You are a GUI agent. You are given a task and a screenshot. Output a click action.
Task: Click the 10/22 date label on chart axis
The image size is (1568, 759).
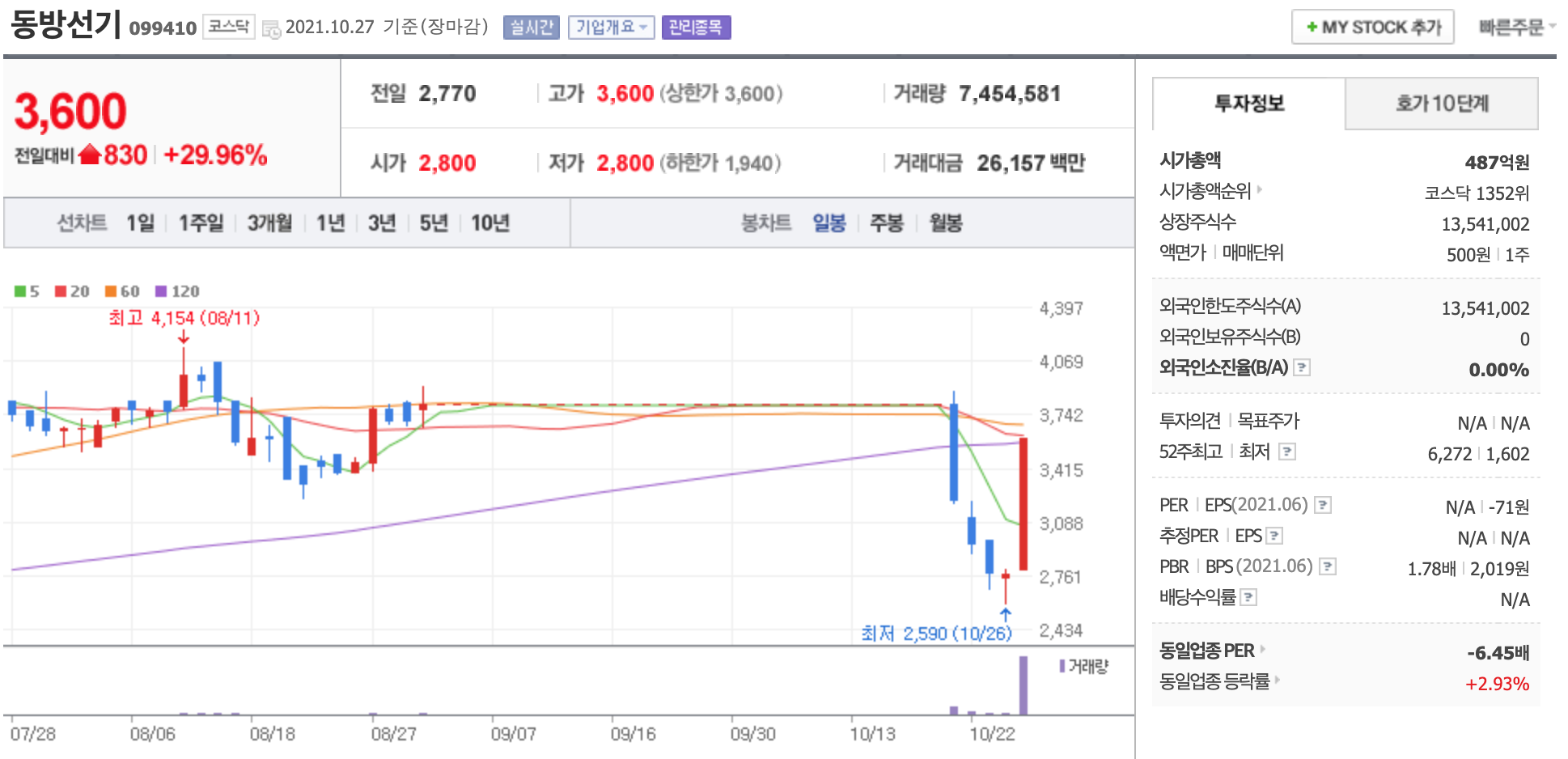point(992,734)
